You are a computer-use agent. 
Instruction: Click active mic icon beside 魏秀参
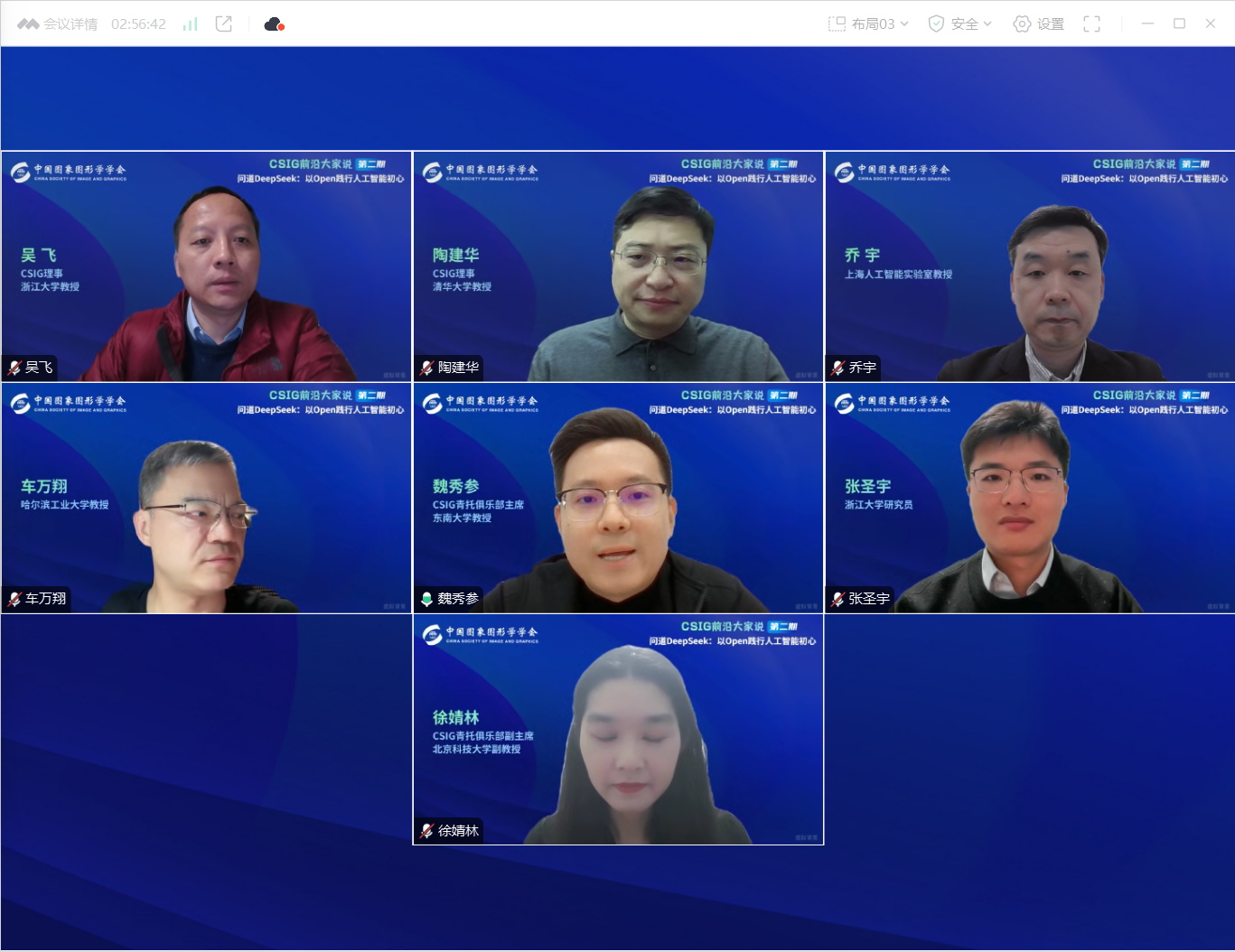point(427,599)
